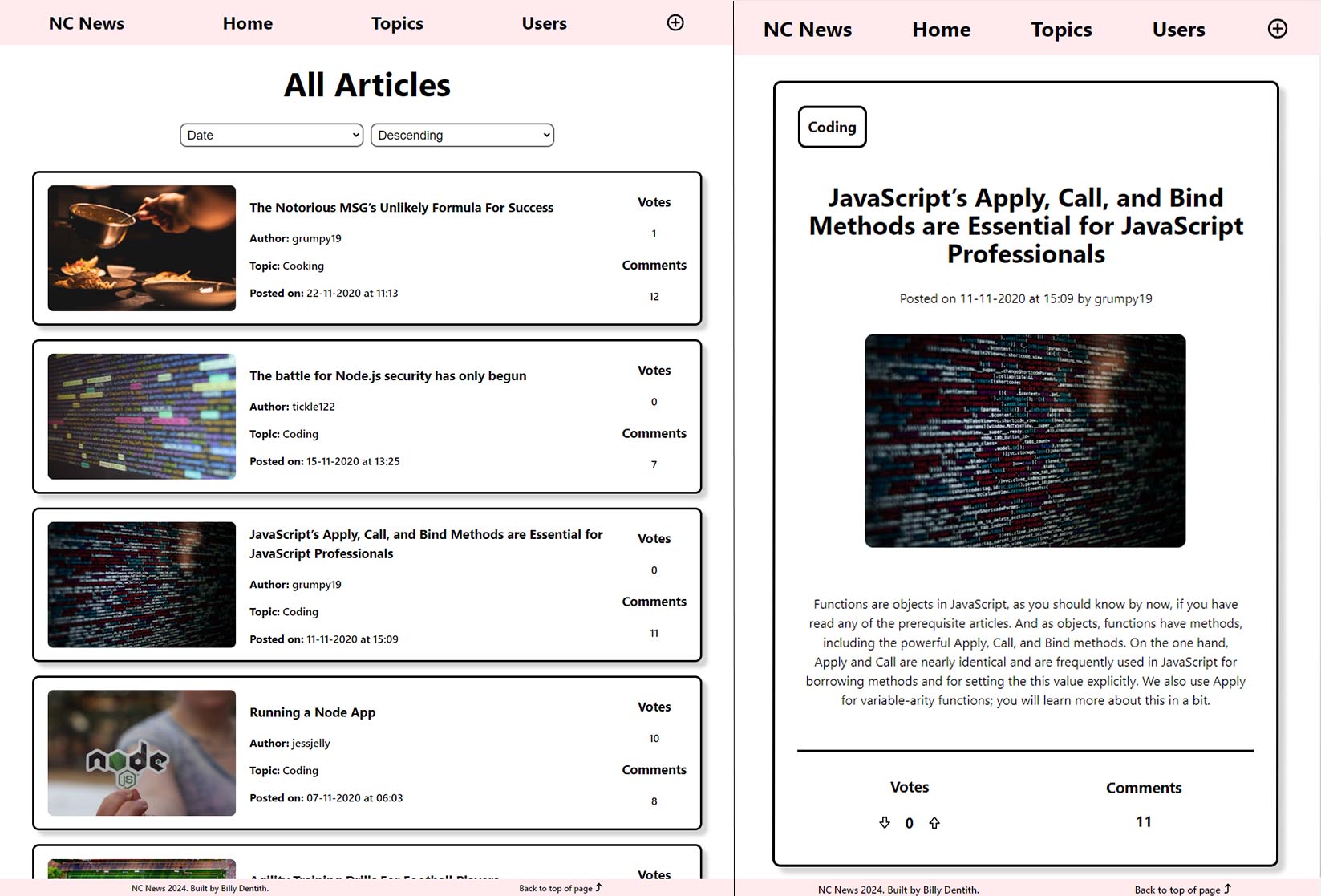Click the dark code thumbnail of JavaScript article
Image resolution: width=1321 pixels, height=896 pixels.
142,585
